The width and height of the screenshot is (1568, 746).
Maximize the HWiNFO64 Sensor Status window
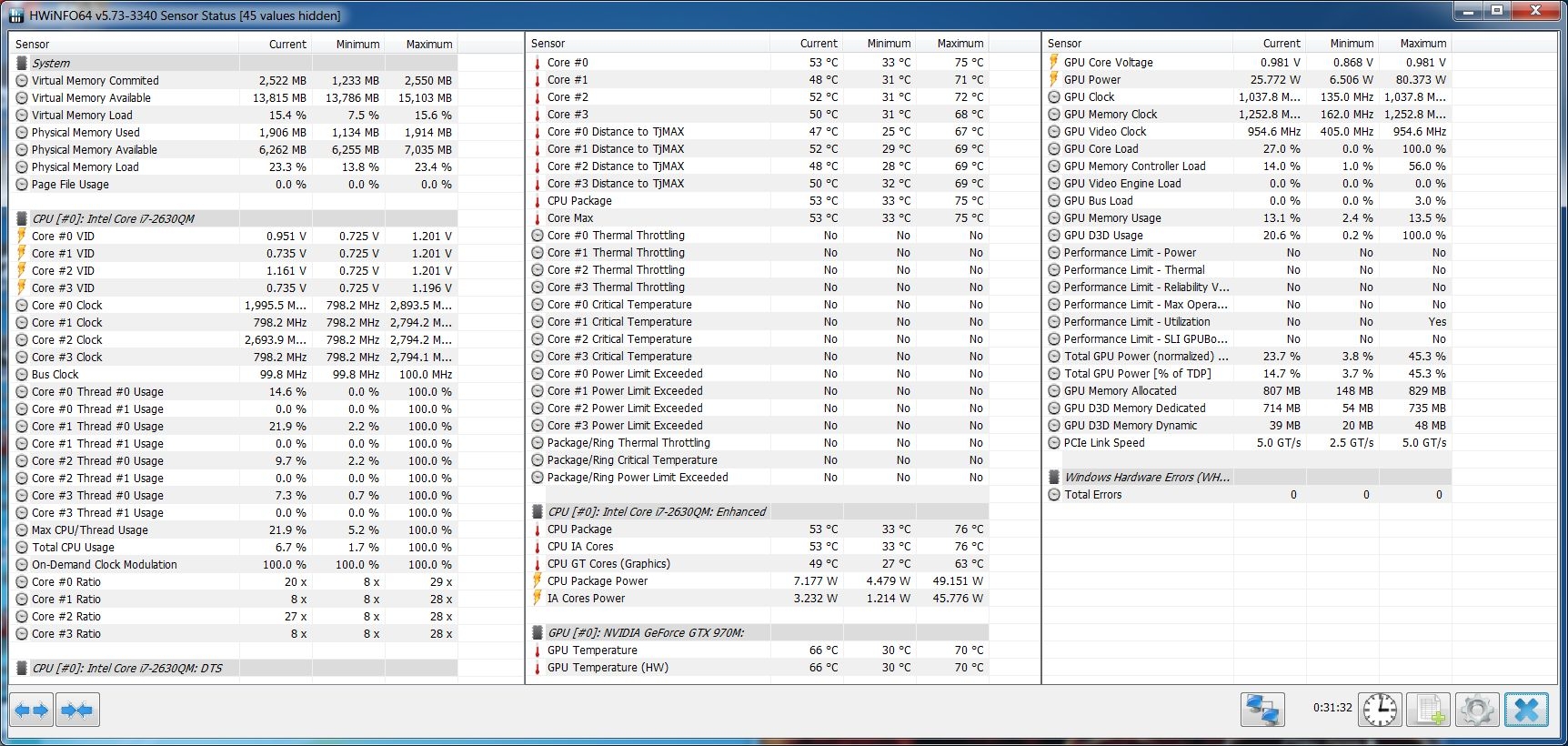(1496, 11)
